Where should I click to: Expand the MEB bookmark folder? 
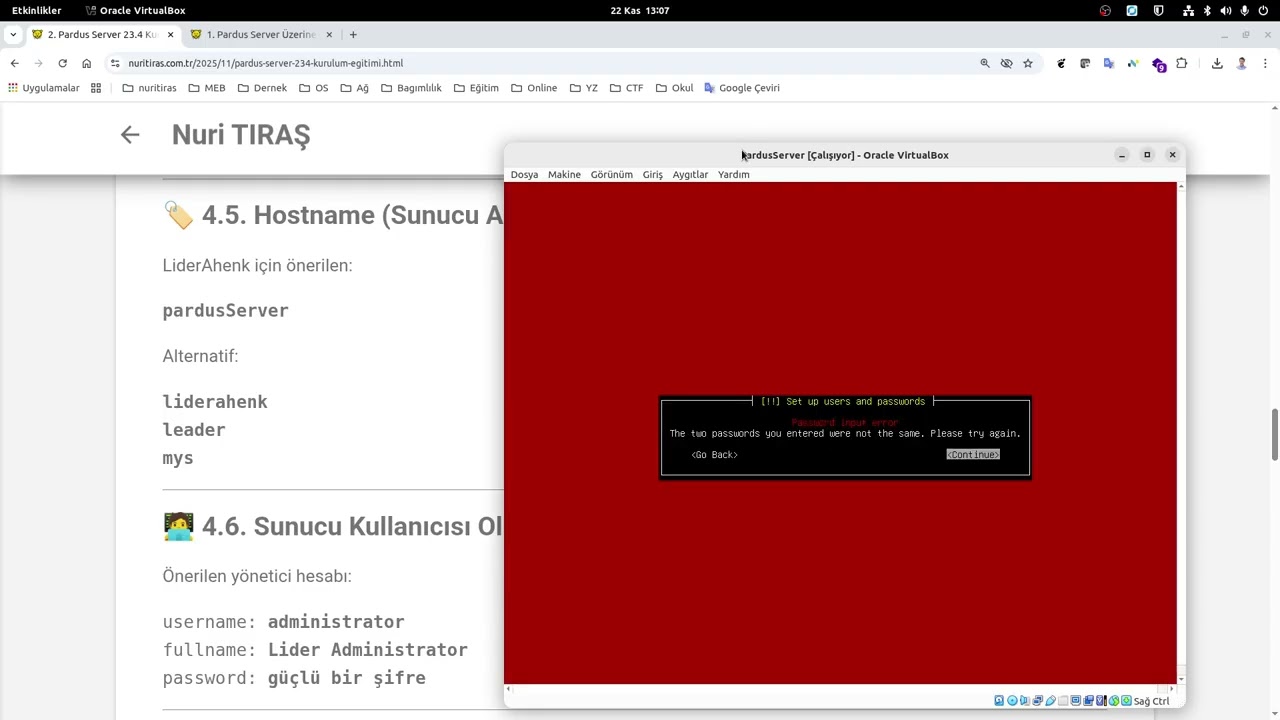pos(206,88)
